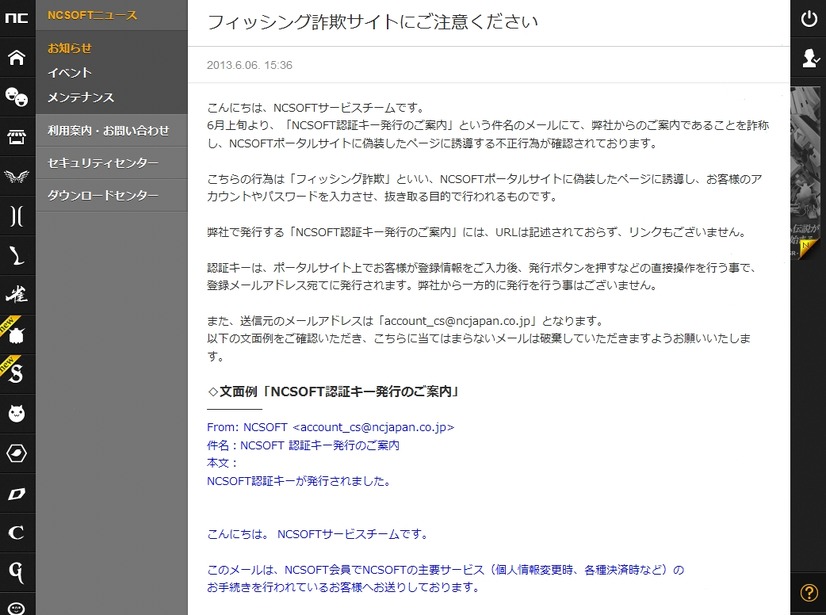Select the smiley icon at sidebar bottom

coord(17,608)
